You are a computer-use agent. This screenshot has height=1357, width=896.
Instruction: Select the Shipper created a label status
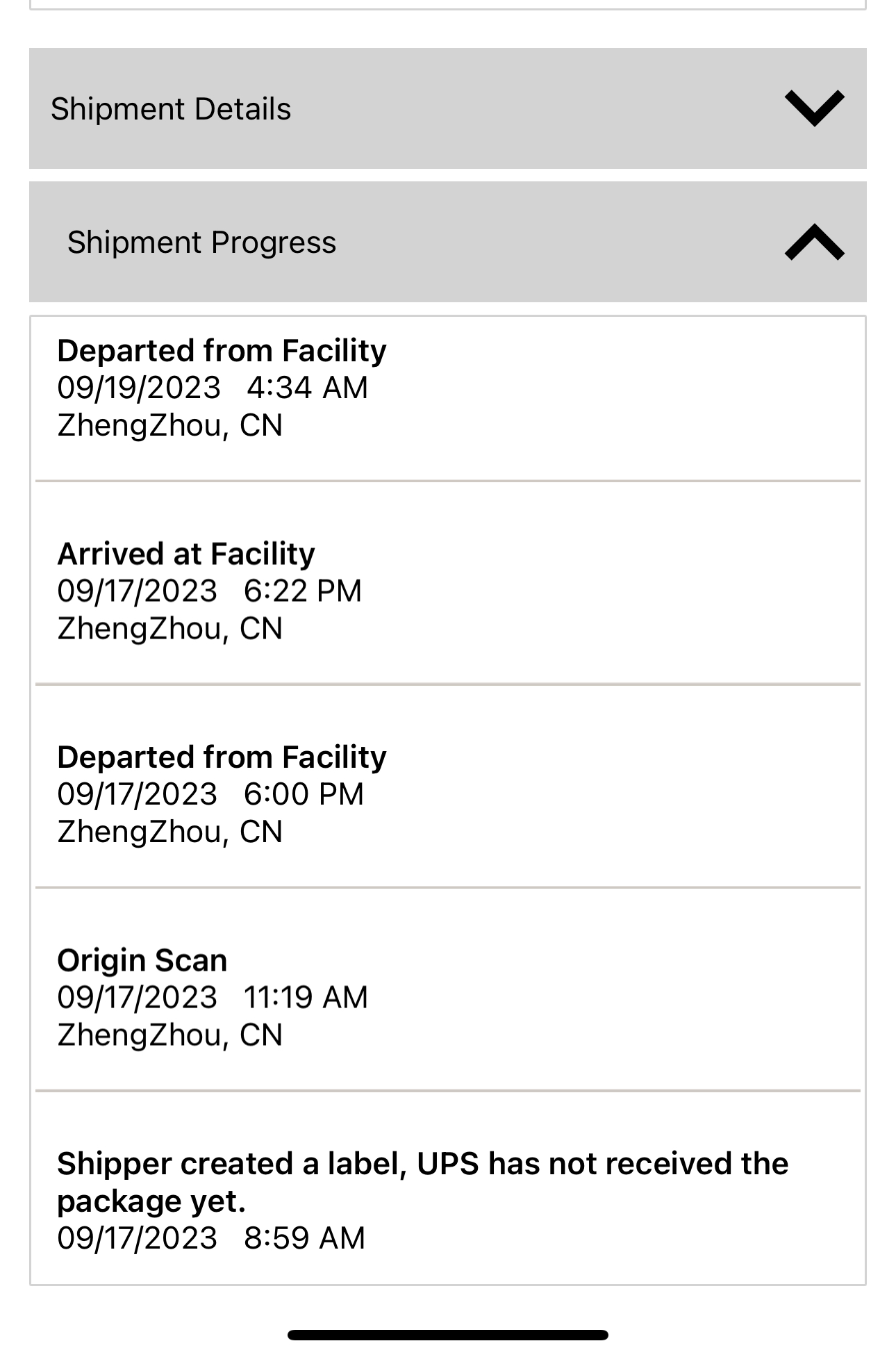(422, 1182)
